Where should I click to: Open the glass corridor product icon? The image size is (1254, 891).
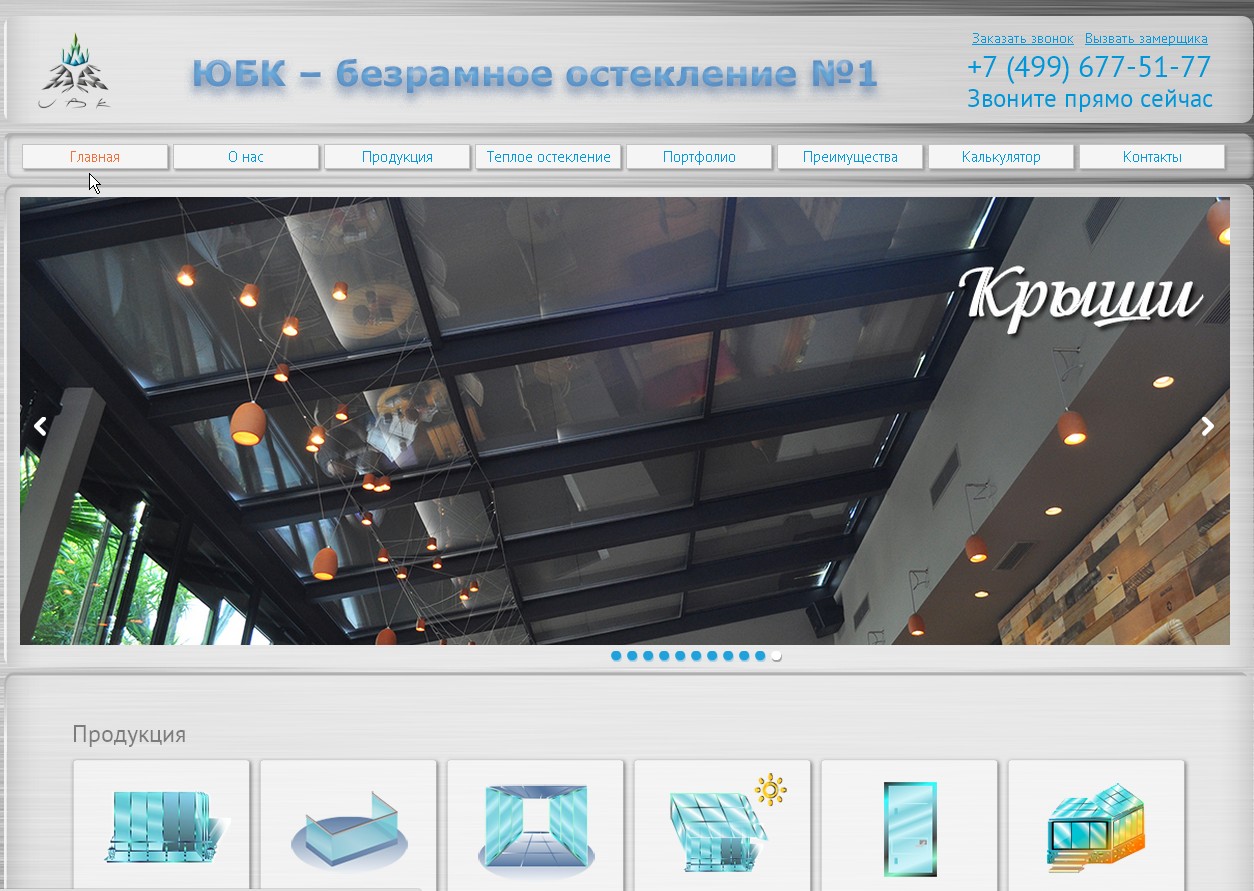click(x=535, y=827)
